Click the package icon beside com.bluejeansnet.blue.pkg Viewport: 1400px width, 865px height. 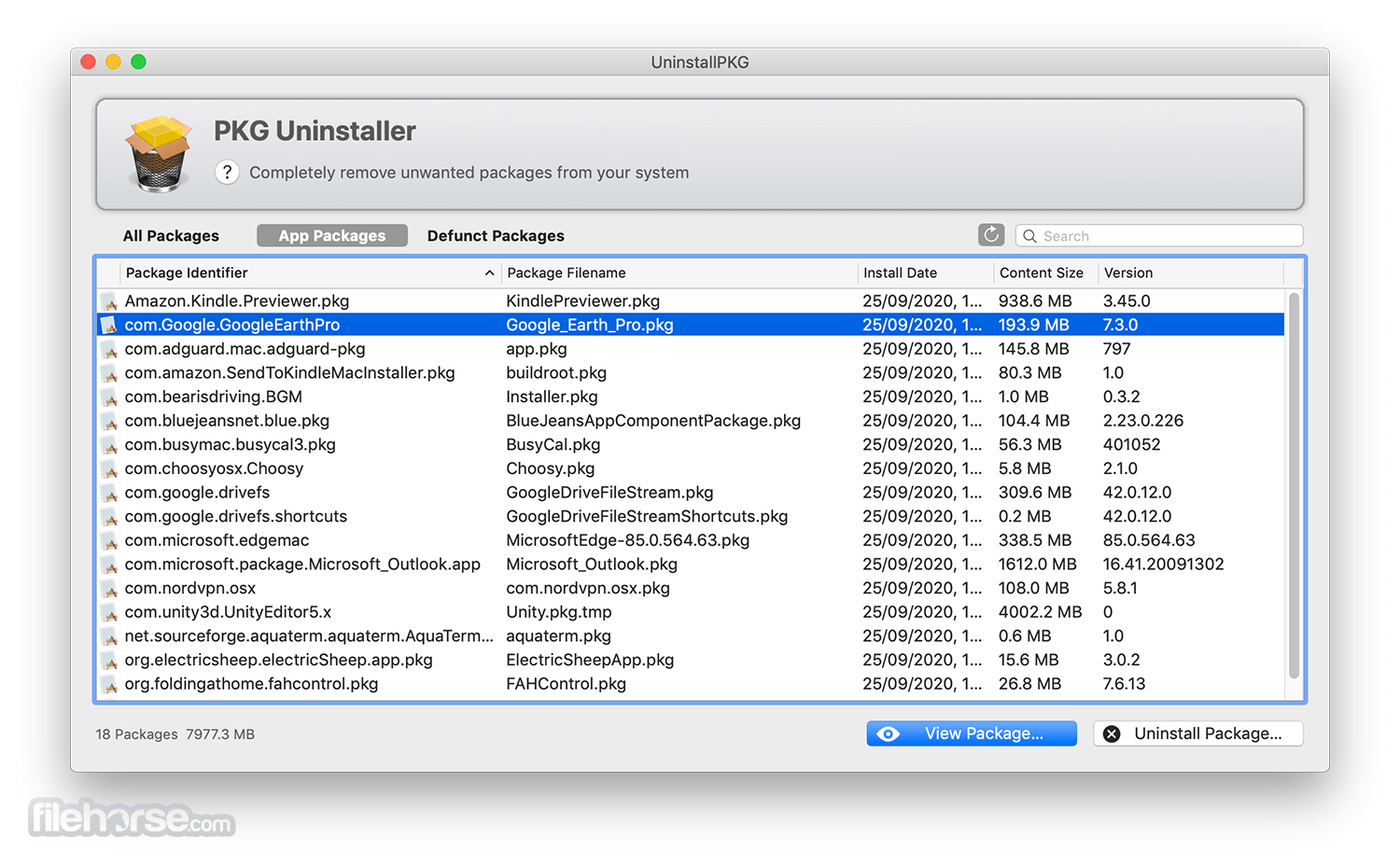coord(109,421)
